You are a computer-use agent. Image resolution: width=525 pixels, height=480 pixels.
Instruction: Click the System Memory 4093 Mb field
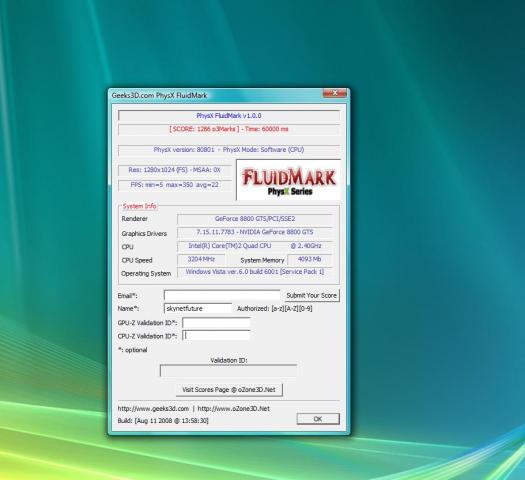click(309, 259)
